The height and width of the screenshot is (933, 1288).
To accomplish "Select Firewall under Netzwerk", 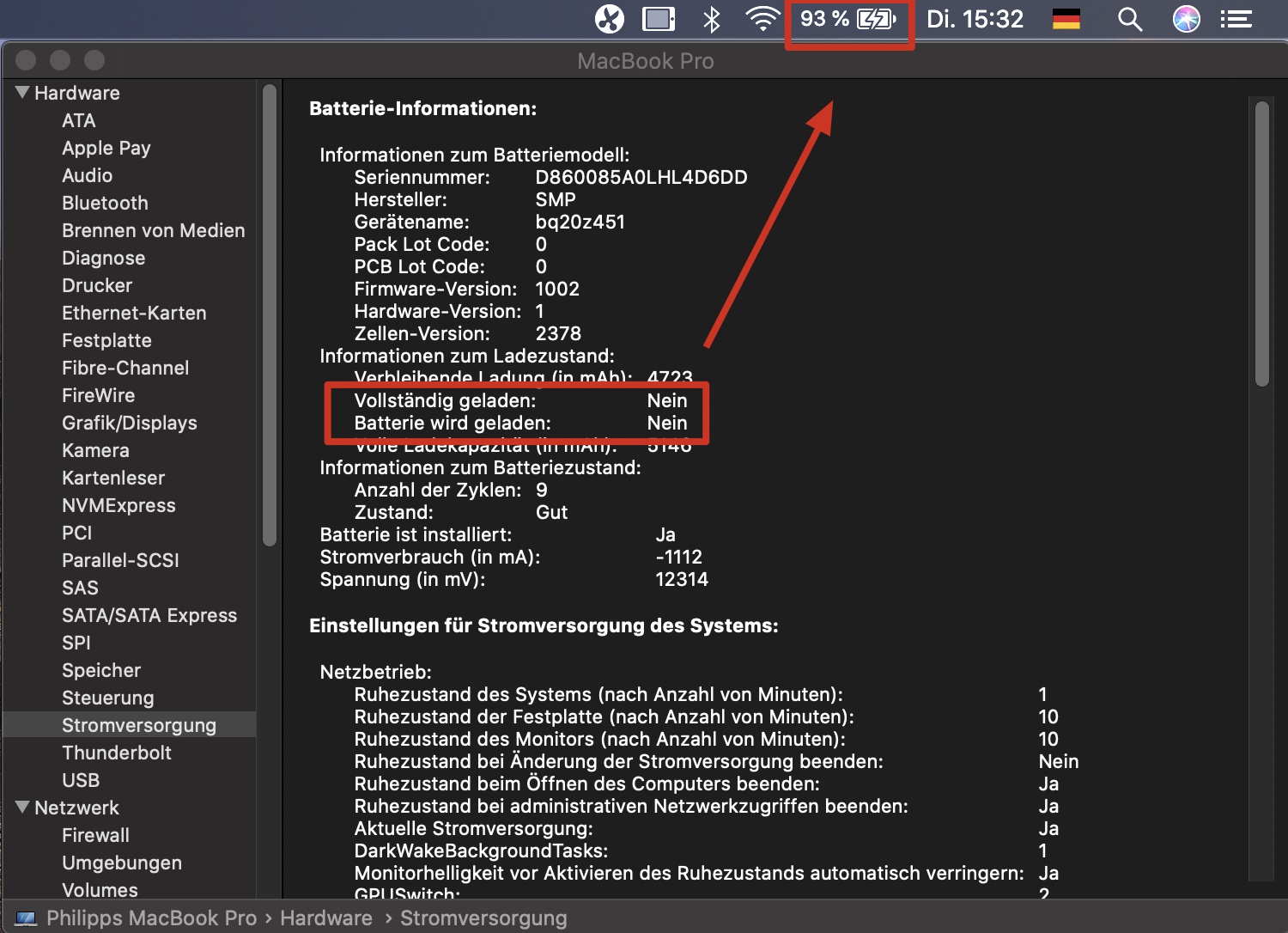I will tap(95, 834).
